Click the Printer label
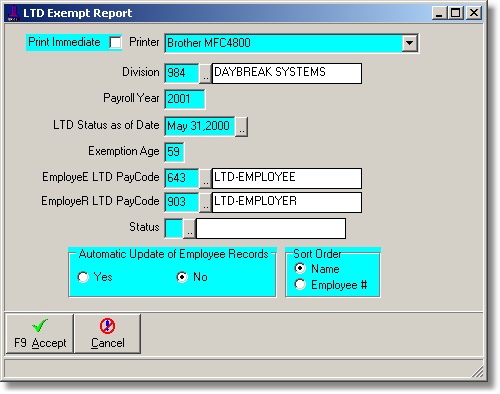The width and height of the screenshot is (500, 394). coord(144,42)
